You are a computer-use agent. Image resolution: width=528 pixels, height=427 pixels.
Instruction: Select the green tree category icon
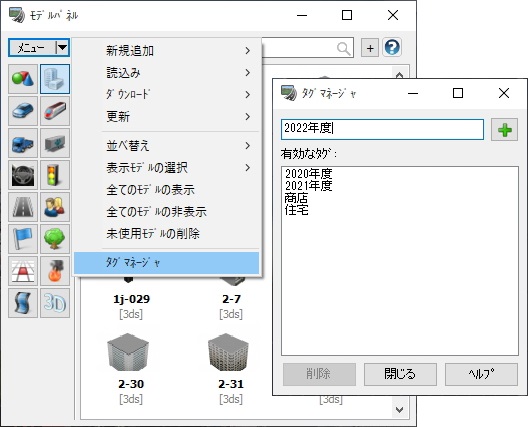55,239
